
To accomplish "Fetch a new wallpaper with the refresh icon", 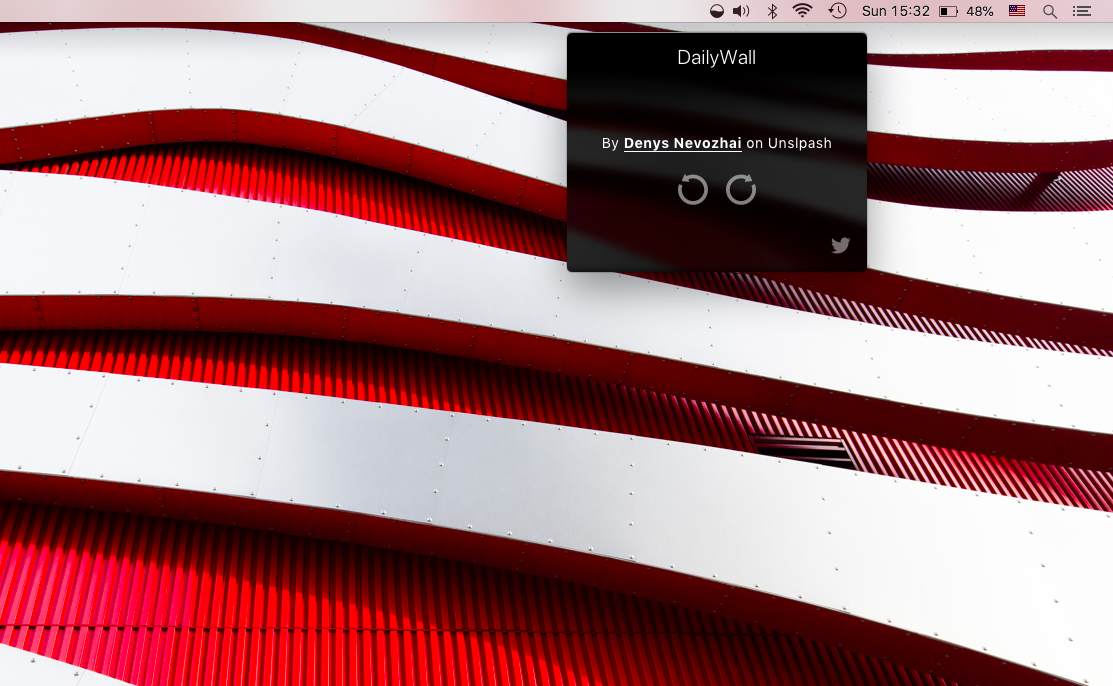I will coord(740,189).
